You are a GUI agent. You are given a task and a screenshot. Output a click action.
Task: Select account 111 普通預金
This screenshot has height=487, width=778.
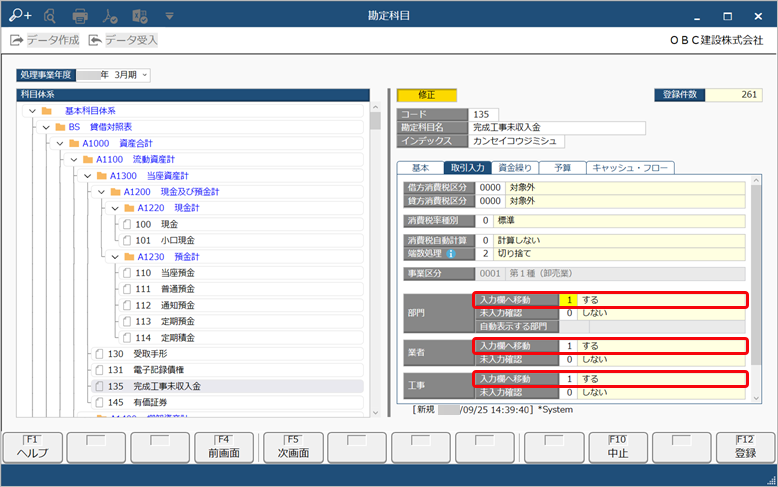click(241, 289)
